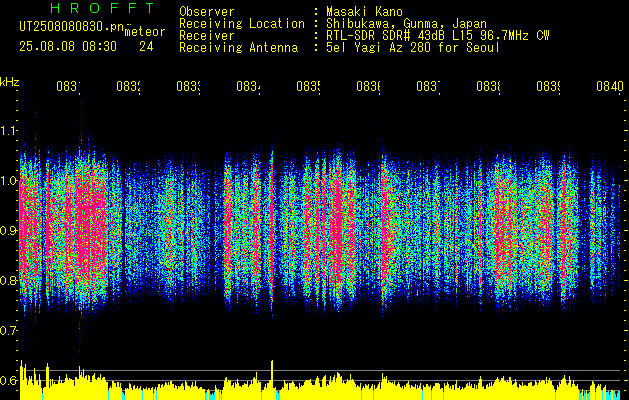
Task: Click the filename UT2508080830 text
Action: click(71, 27)
